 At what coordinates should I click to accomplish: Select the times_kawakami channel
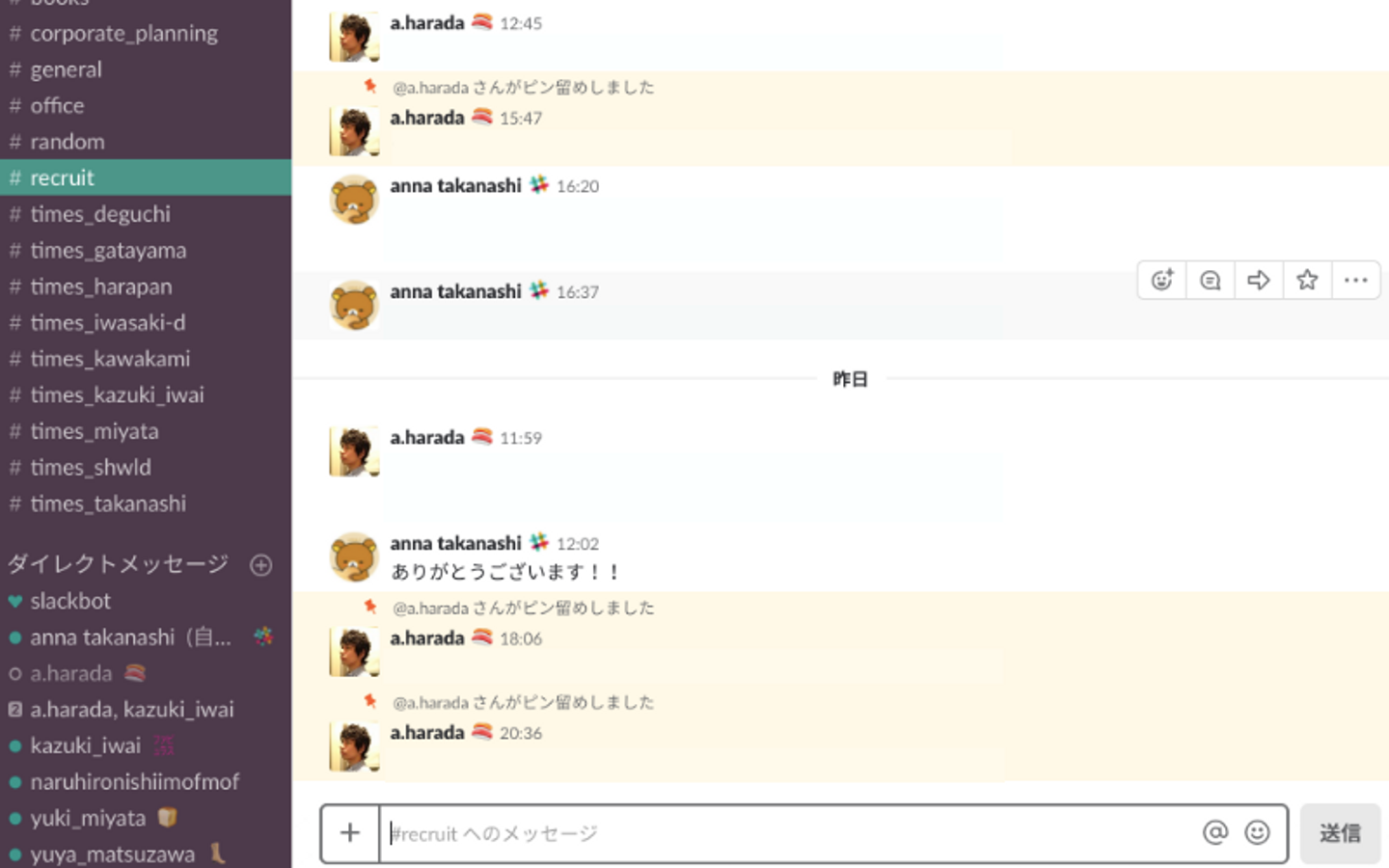click(110, 359)
